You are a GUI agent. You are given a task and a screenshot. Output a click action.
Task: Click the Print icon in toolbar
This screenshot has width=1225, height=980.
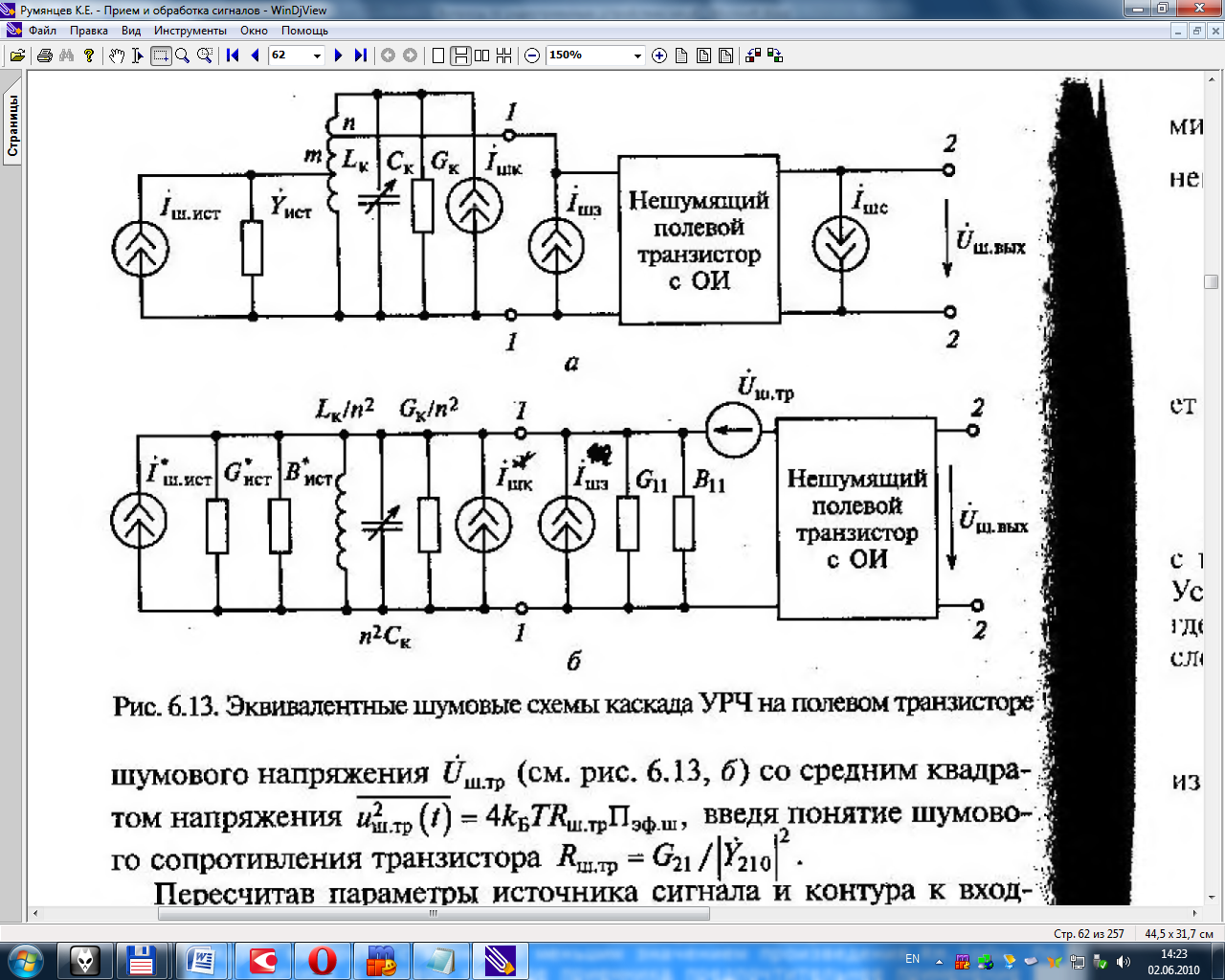pos(44,56)
